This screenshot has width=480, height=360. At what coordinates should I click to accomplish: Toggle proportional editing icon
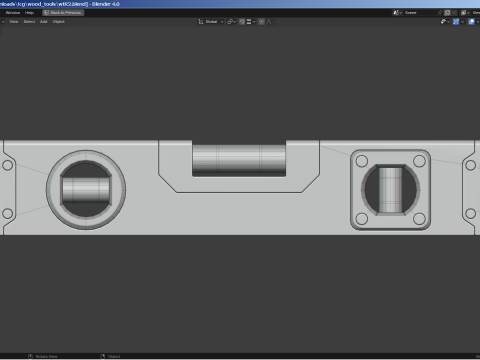(x=262, y=22)
